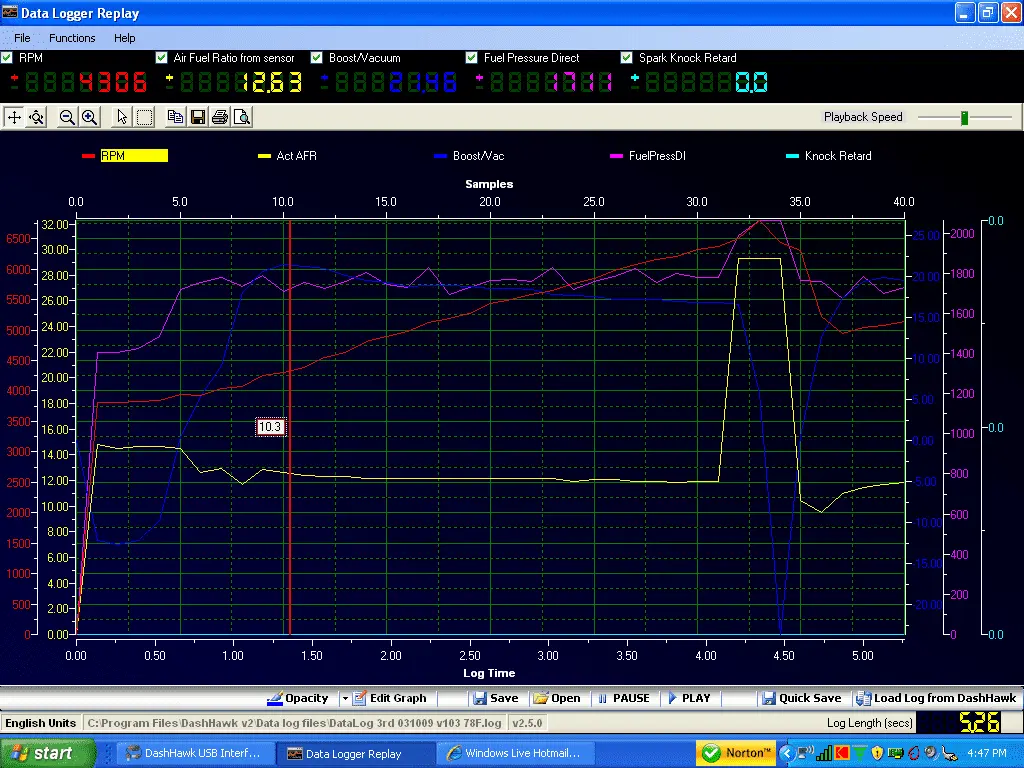Screen dimensions: 1024x768
Task: Copy the graph using the Copy icon
Action: [174, 117]
